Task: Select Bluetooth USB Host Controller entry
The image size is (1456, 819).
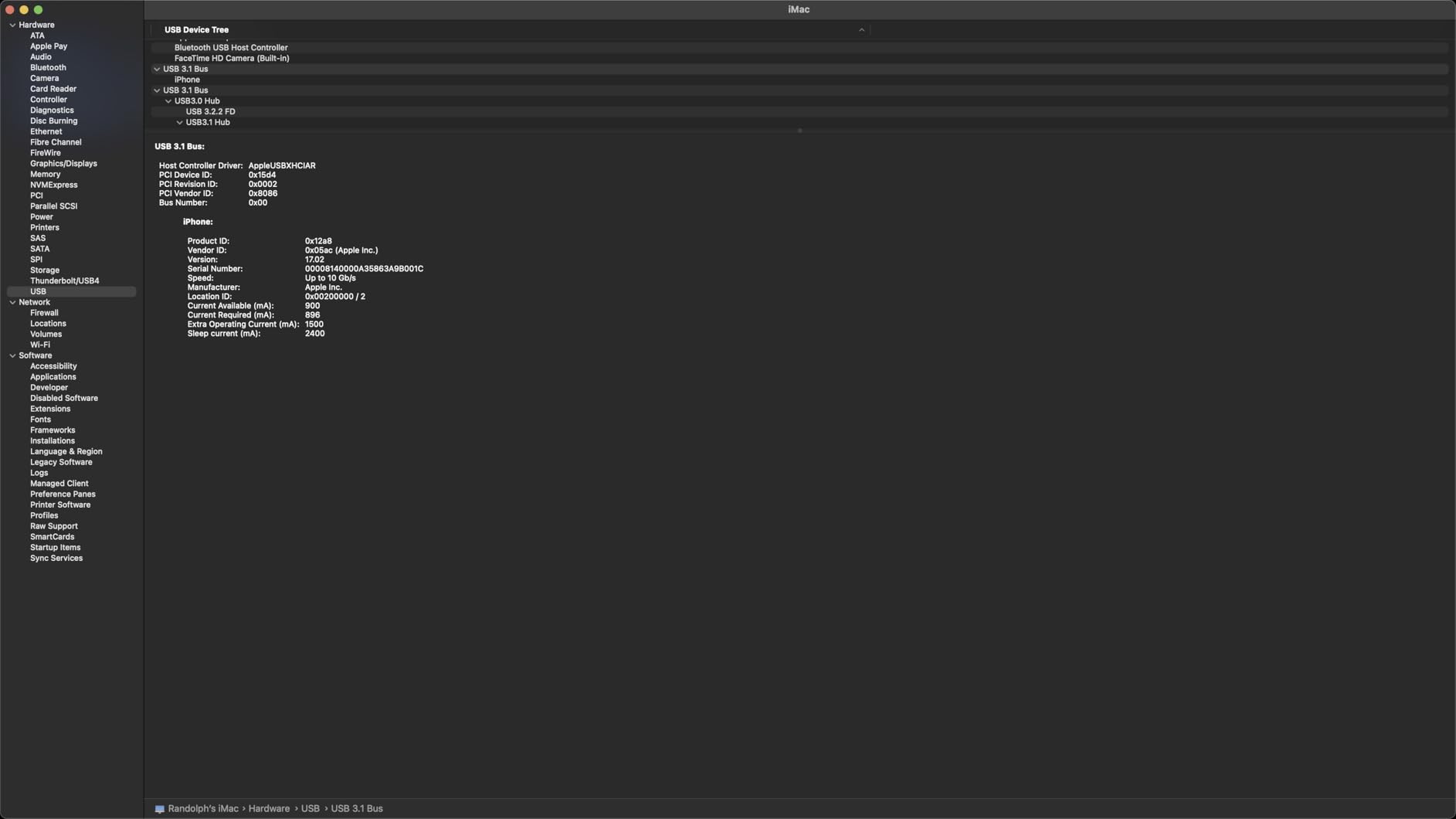Action: (x=231, y=48)
